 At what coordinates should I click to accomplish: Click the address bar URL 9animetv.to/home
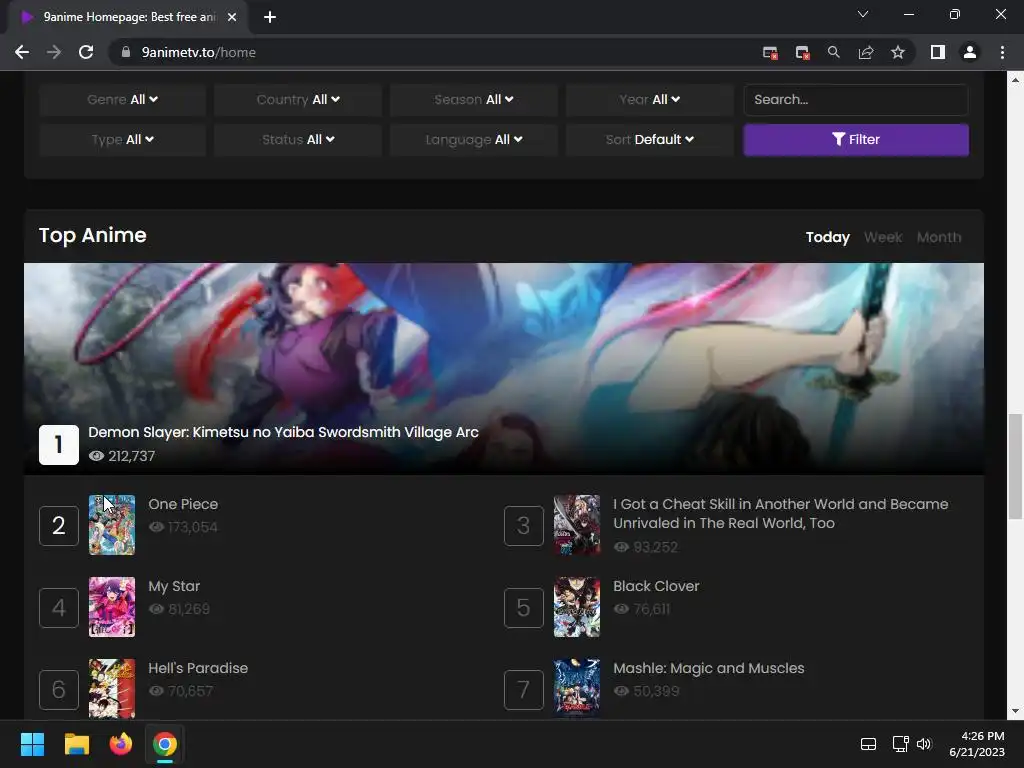(199, 52)
